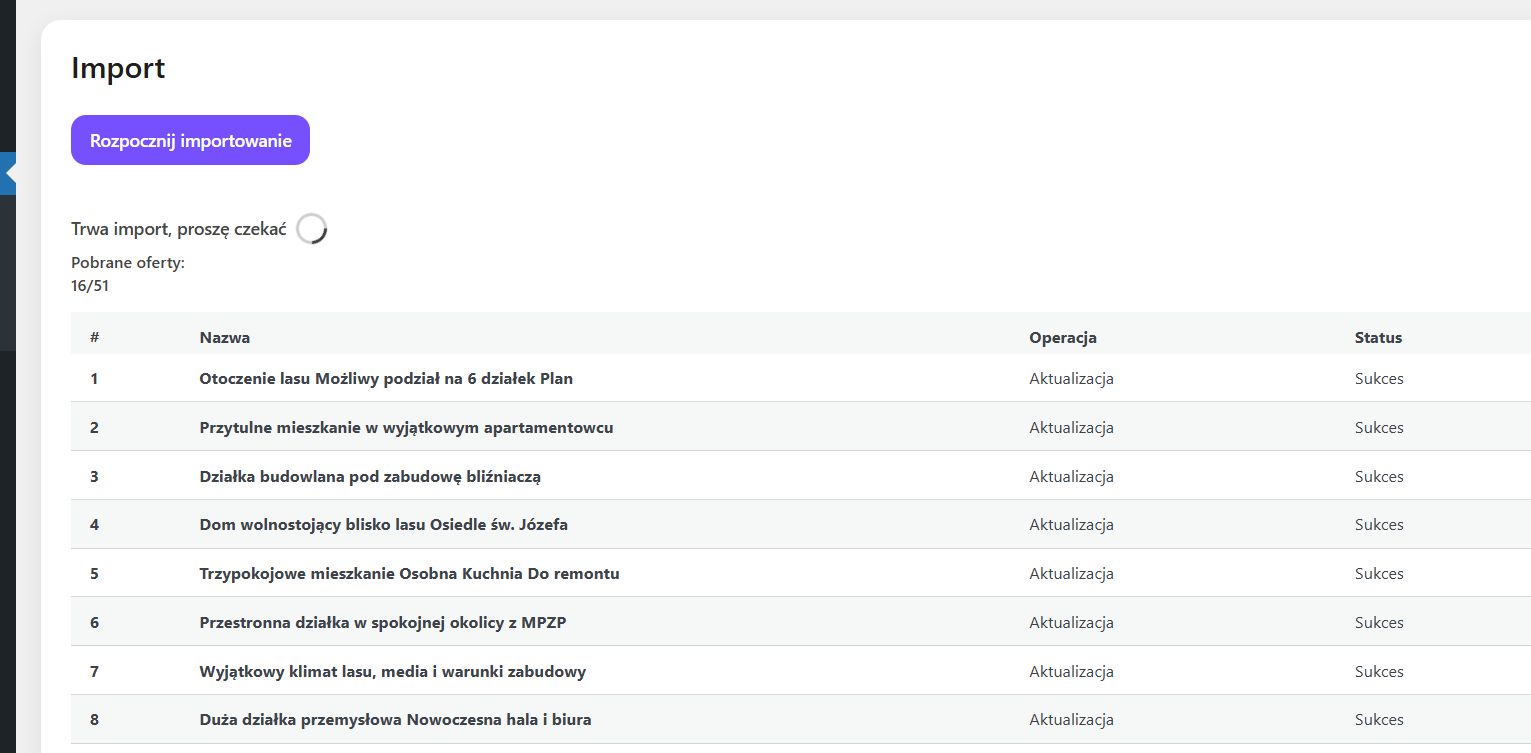Click the # column header
Image resolution: width=1531 pixels, height=753 pixels.
94,338
